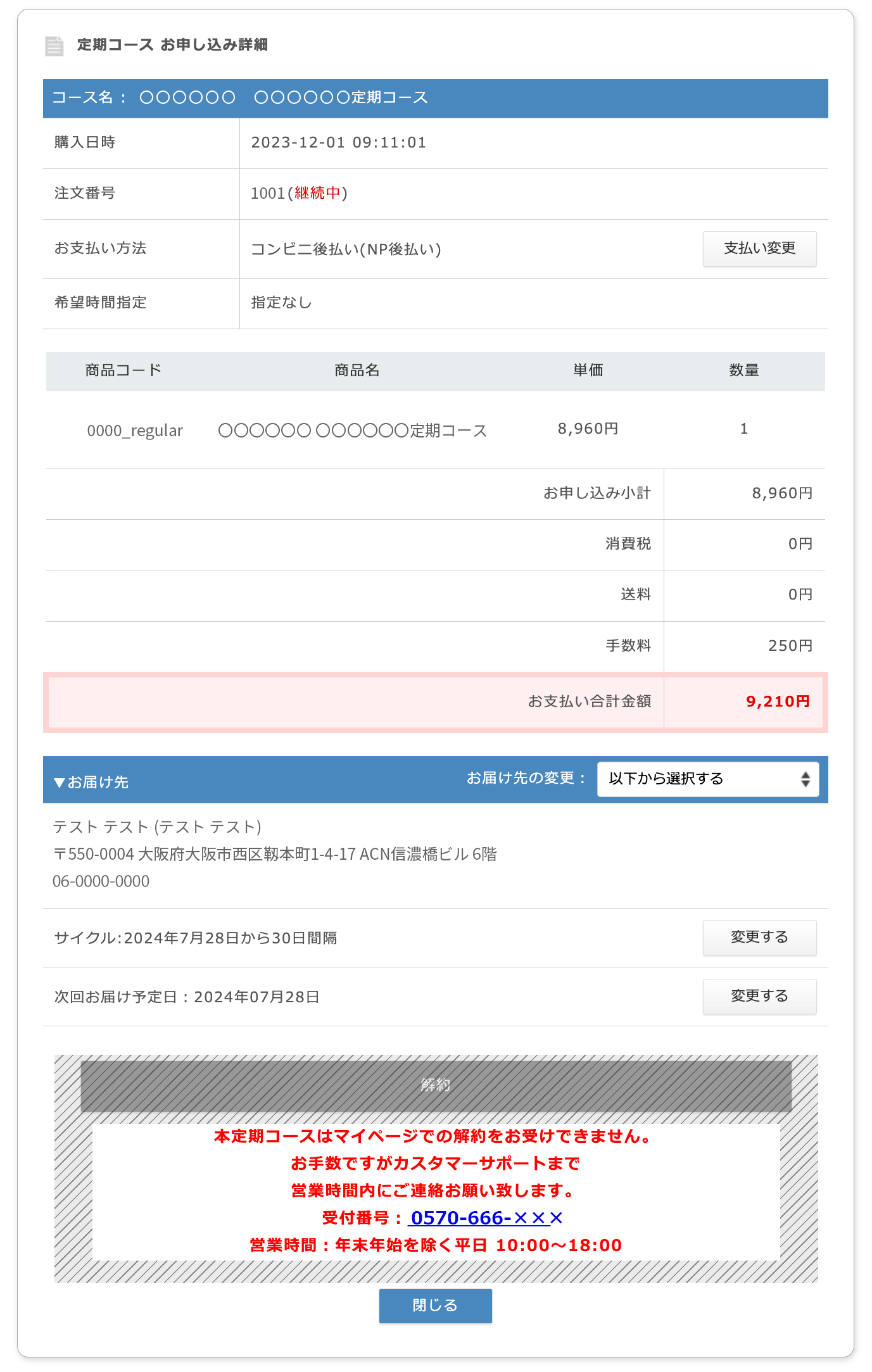Click the document icon beside the page title
The height and width of the screenshot is (1372, 872).
54,46
